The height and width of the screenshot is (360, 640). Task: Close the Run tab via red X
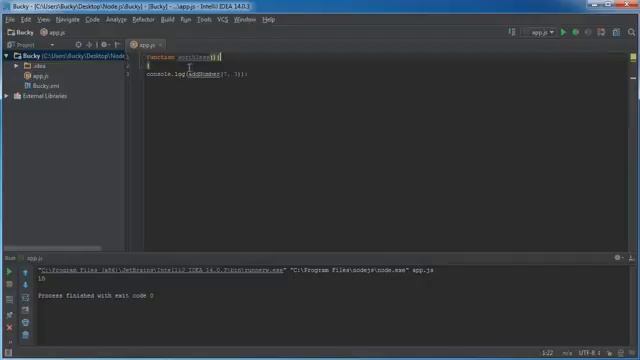tap(9, 327)
